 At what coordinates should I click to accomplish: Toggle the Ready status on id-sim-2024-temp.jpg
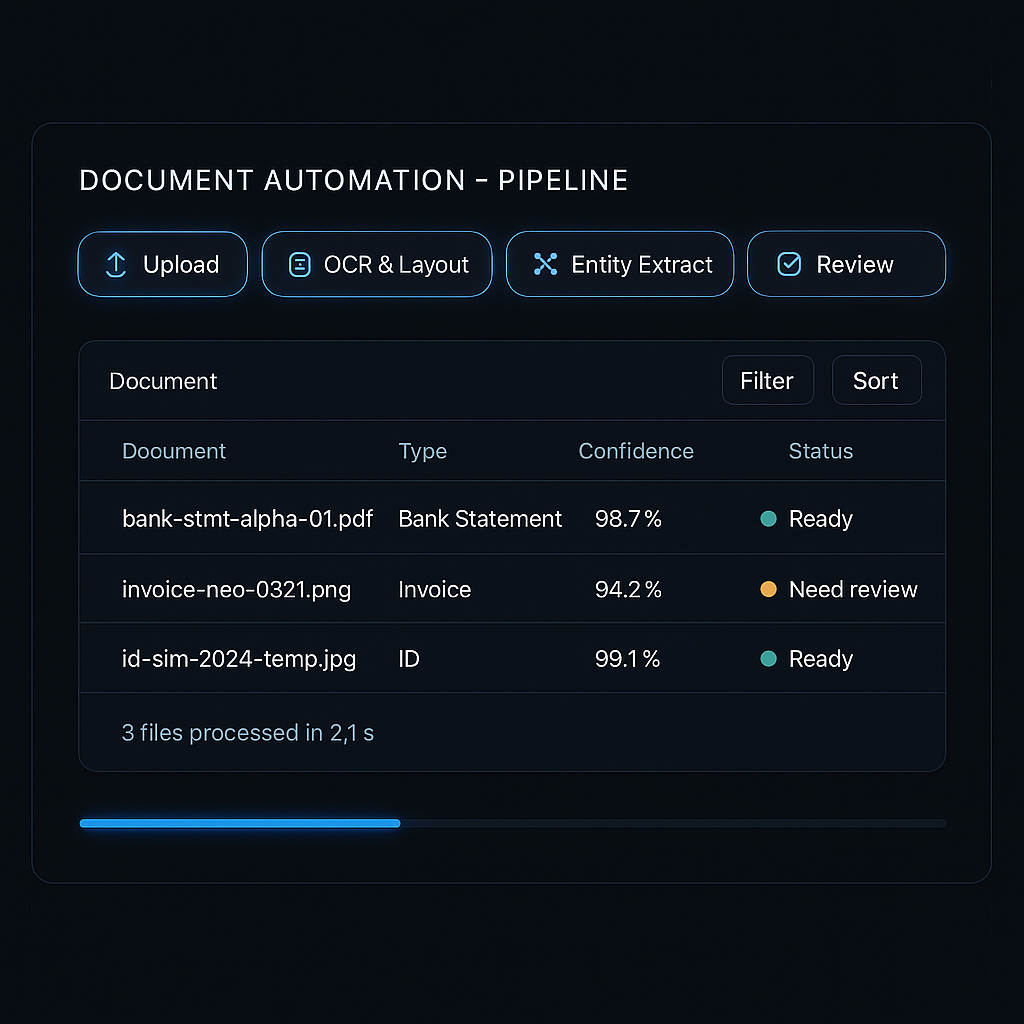pos(806,658)
